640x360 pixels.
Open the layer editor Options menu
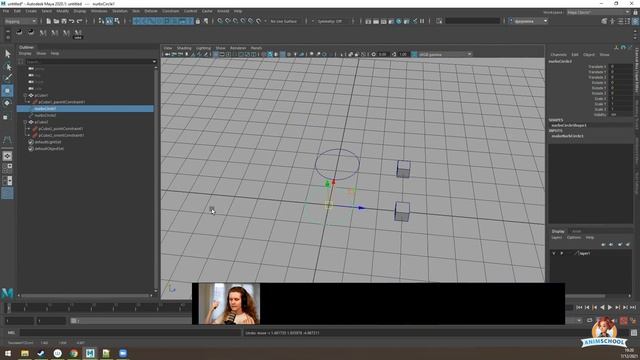click(x=573, y=238)
